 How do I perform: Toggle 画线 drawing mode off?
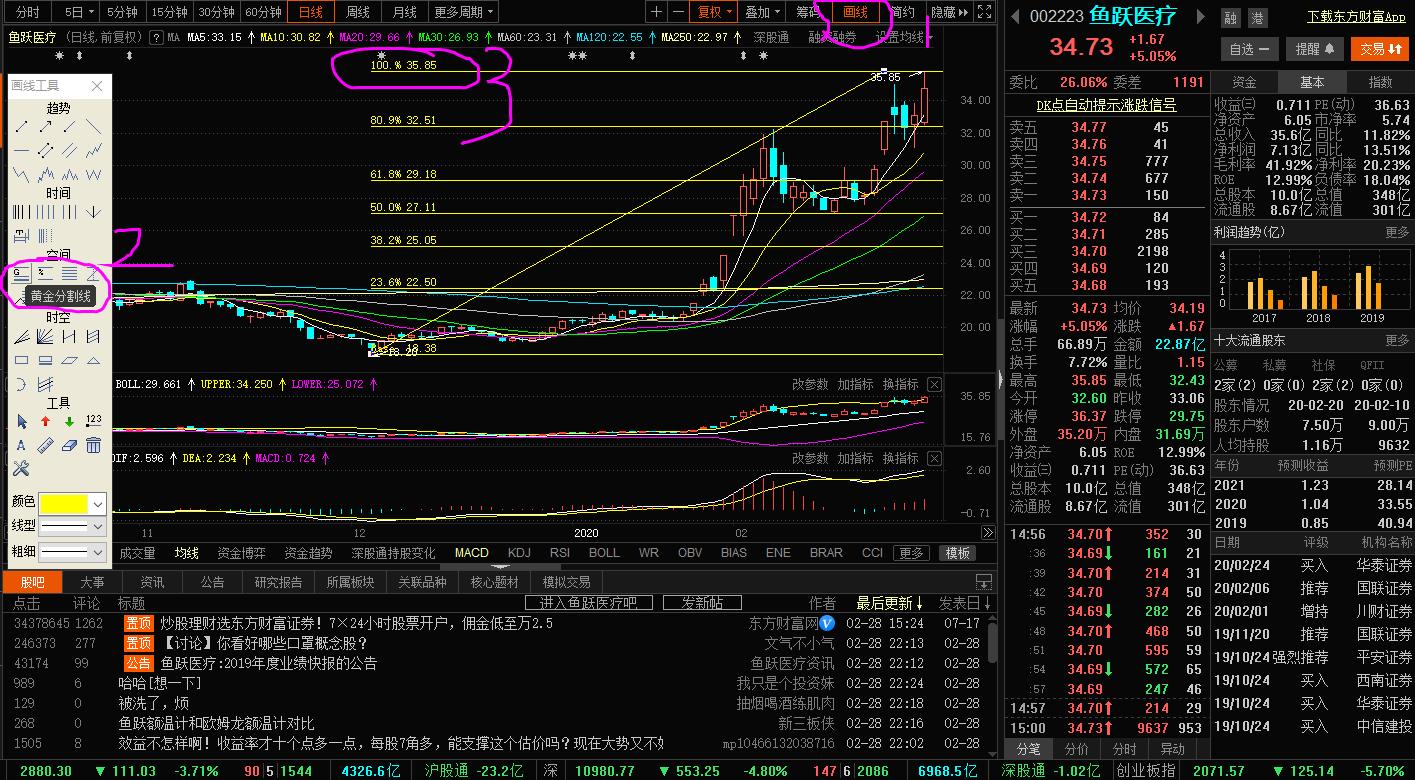(855, 11)
